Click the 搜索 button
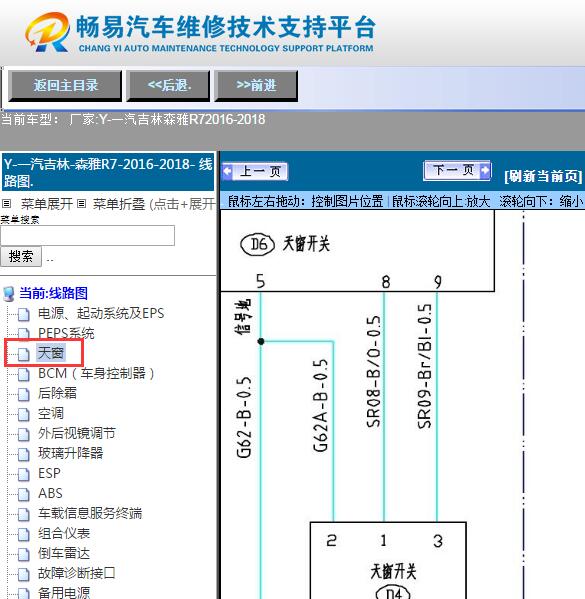The height and width of the screenshot is (599, 585). 21,256
